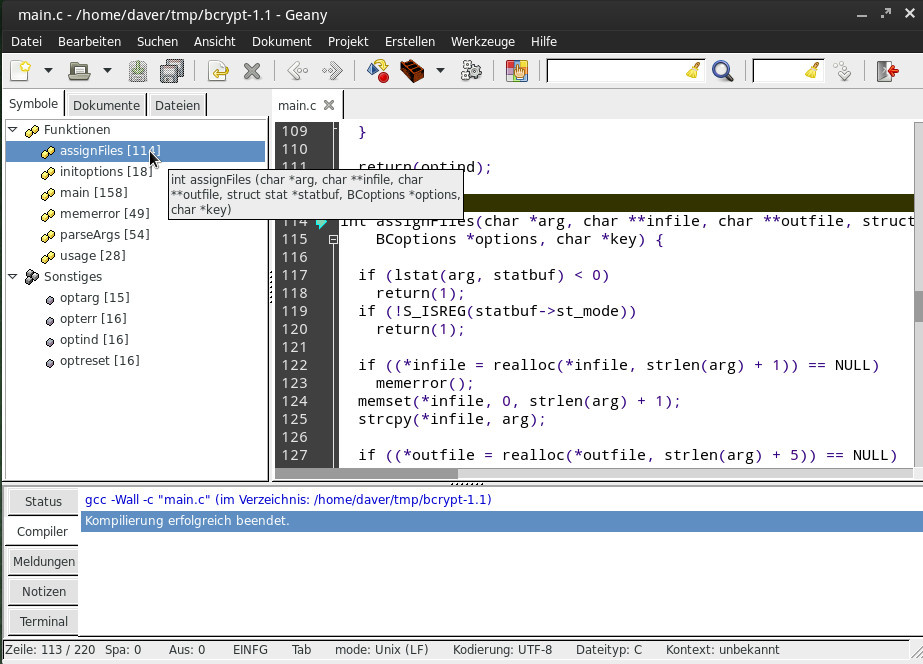
Task: Click the reload file icon
Action: click(x=218, y=71)
